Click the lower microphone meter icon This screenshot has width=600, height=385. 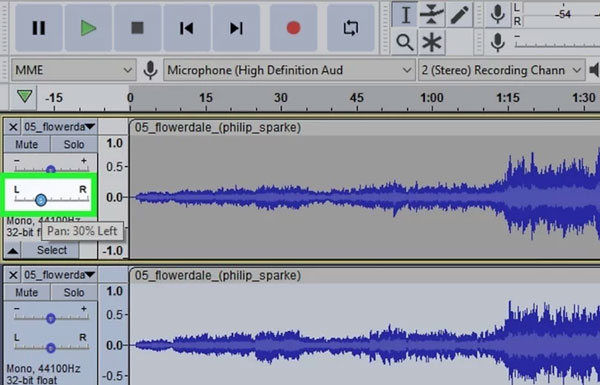(498, 42)
